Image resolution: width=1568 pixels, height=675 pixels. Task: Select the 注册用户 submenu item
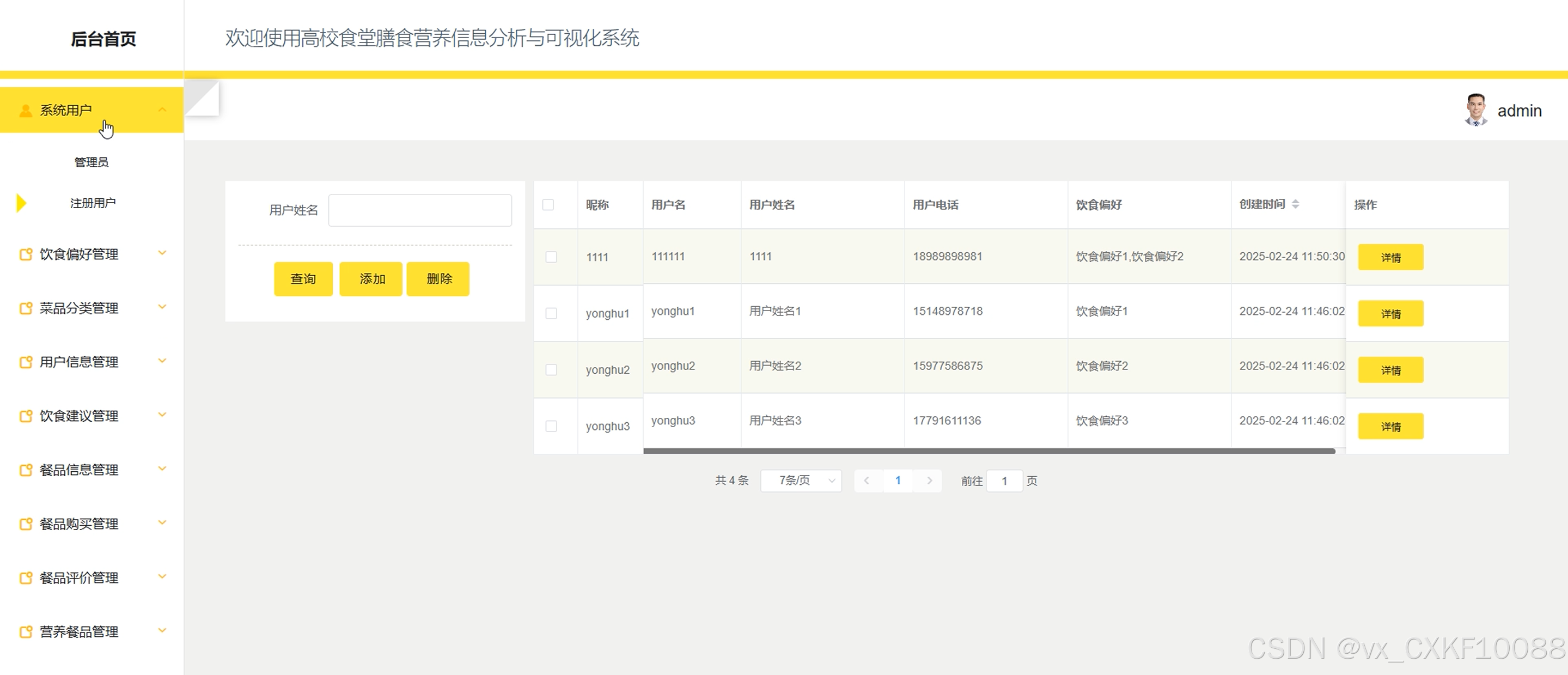pos(93,203)
